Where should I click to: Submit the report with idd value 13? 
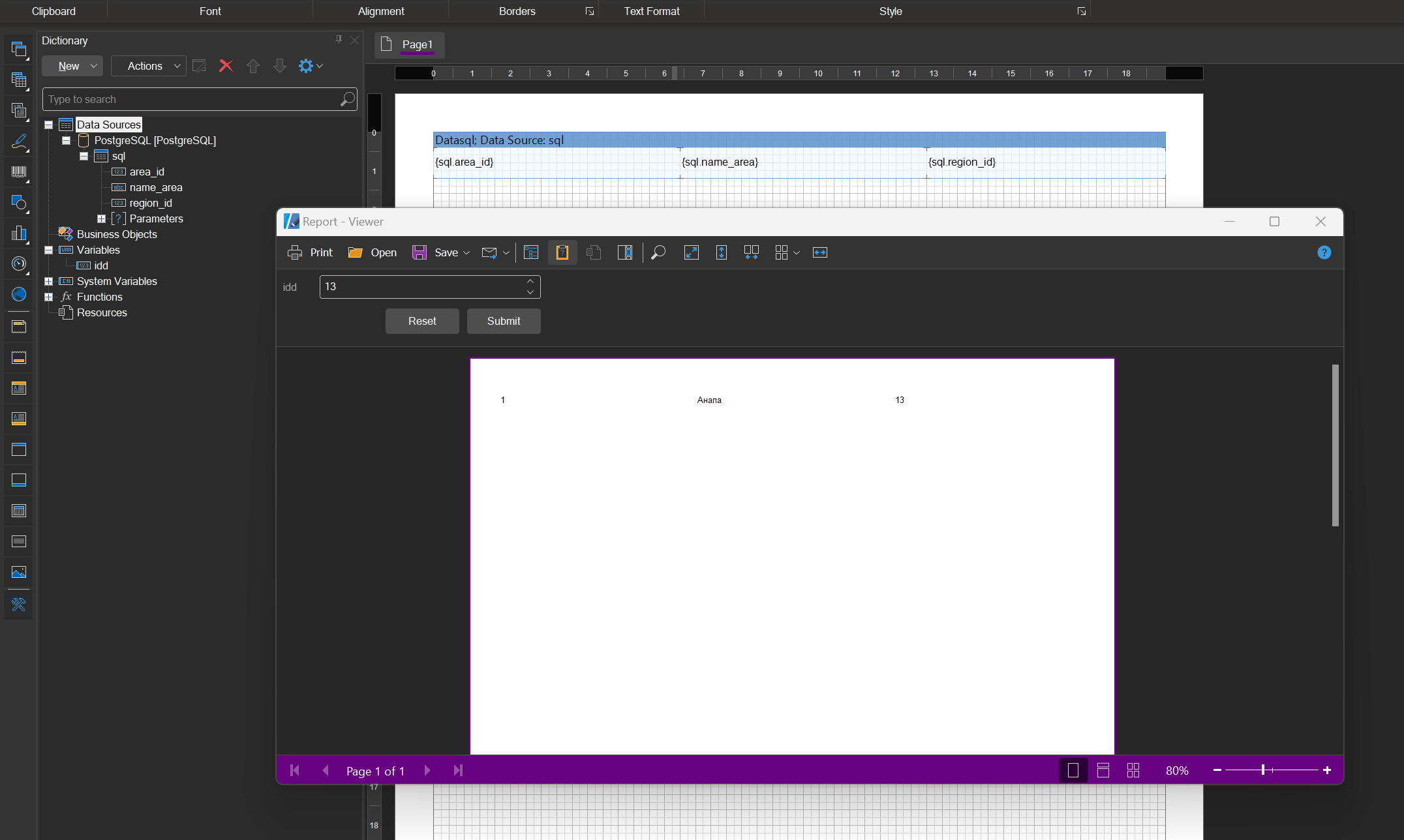(503, 321)
